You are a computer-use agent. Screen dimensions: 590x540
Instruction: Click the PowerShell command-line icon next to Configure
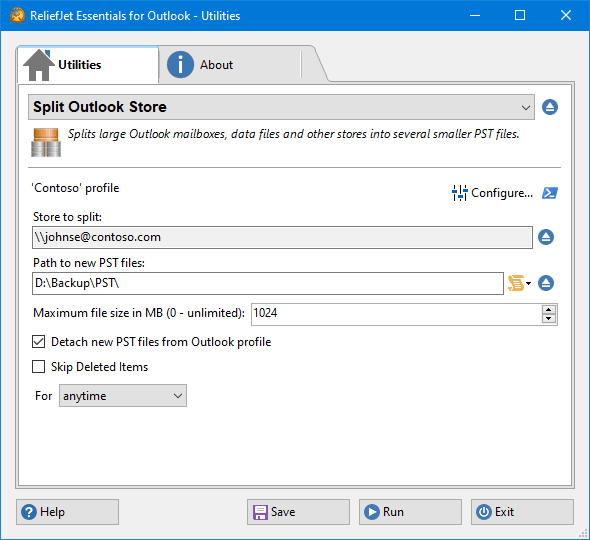(x=550, y=193)
